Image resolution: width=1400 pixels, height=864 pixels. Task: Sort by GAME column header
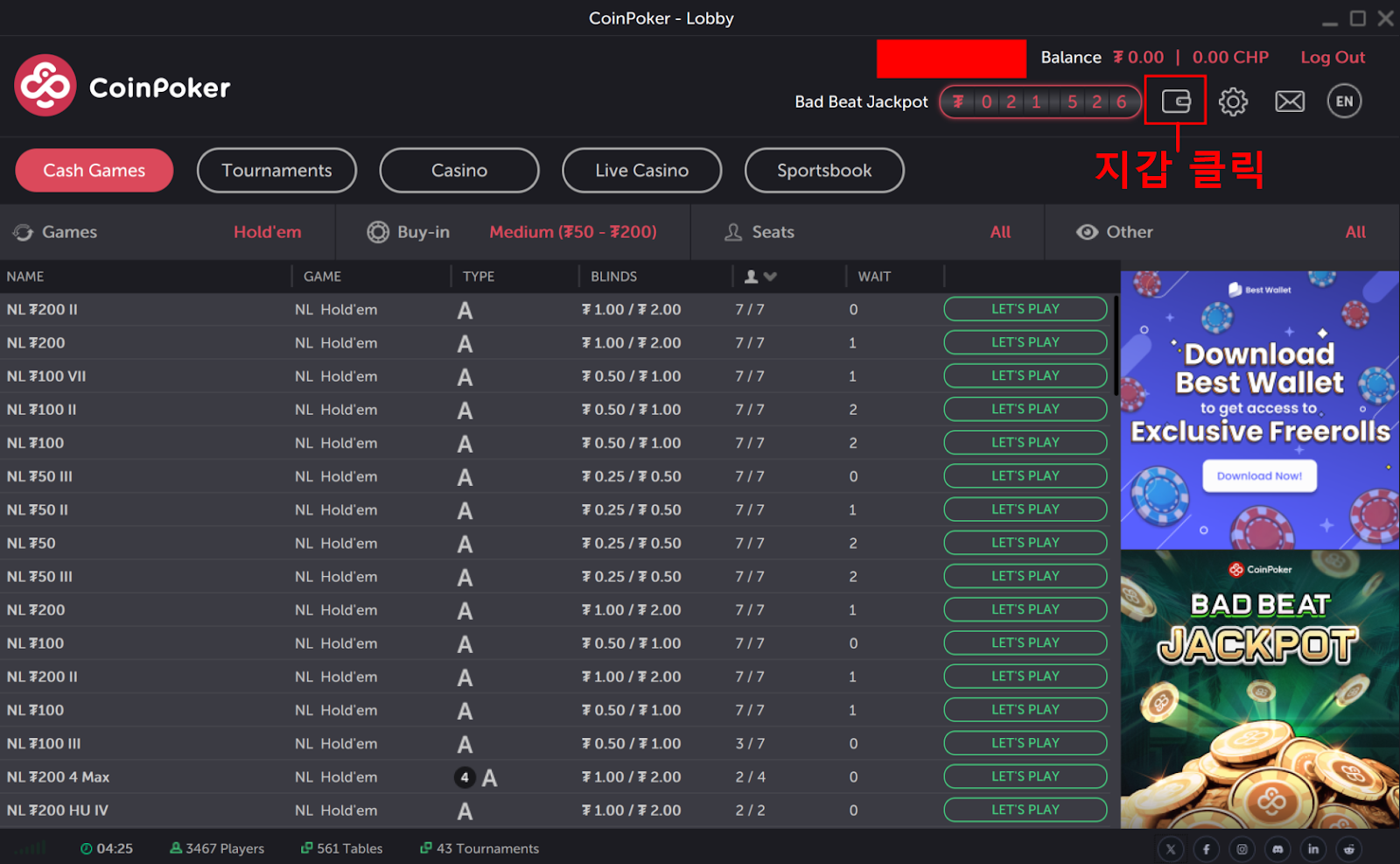click(322, 277)
